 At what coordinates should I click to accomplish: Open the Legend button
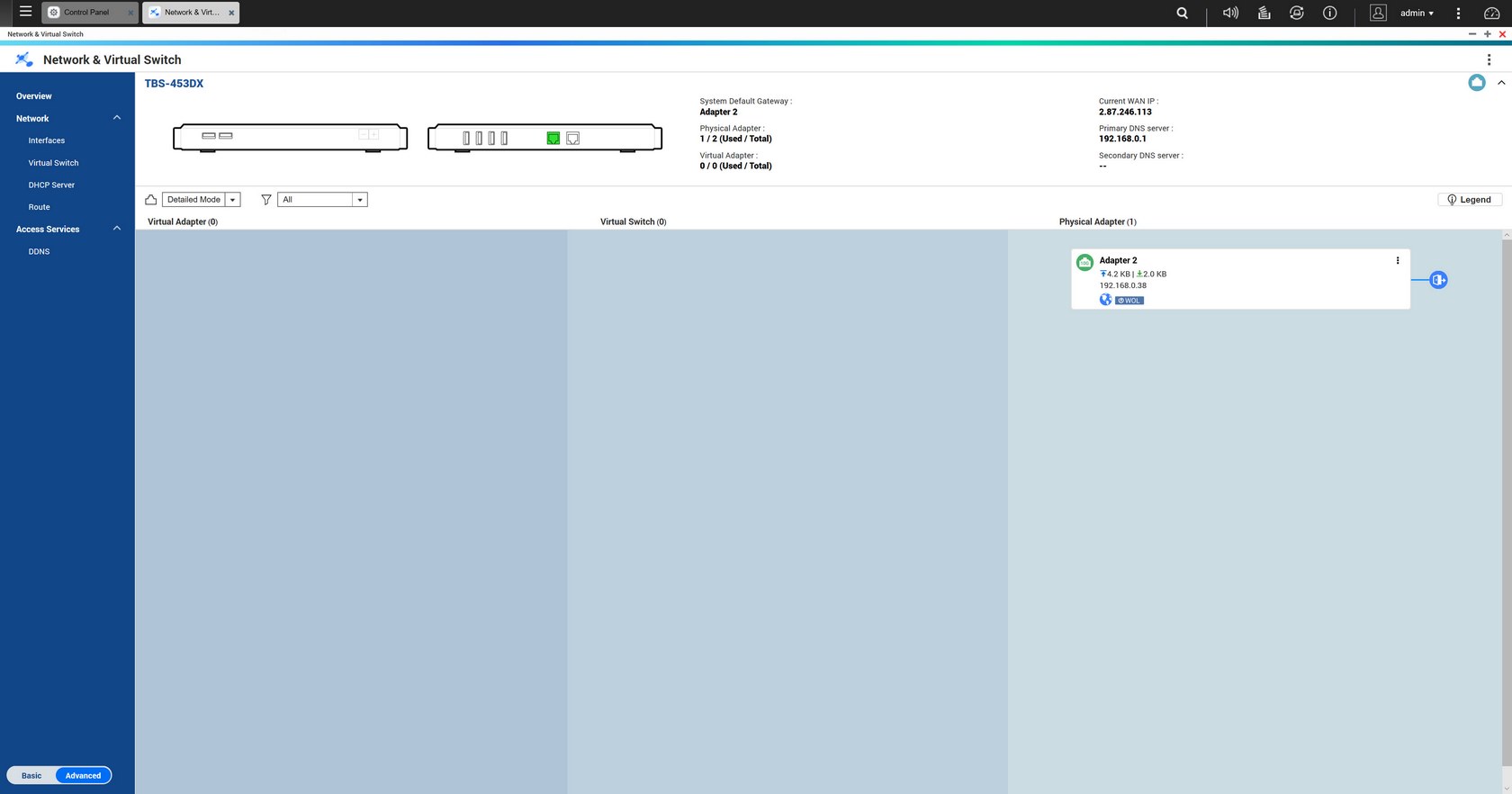tap(1470, 200)
